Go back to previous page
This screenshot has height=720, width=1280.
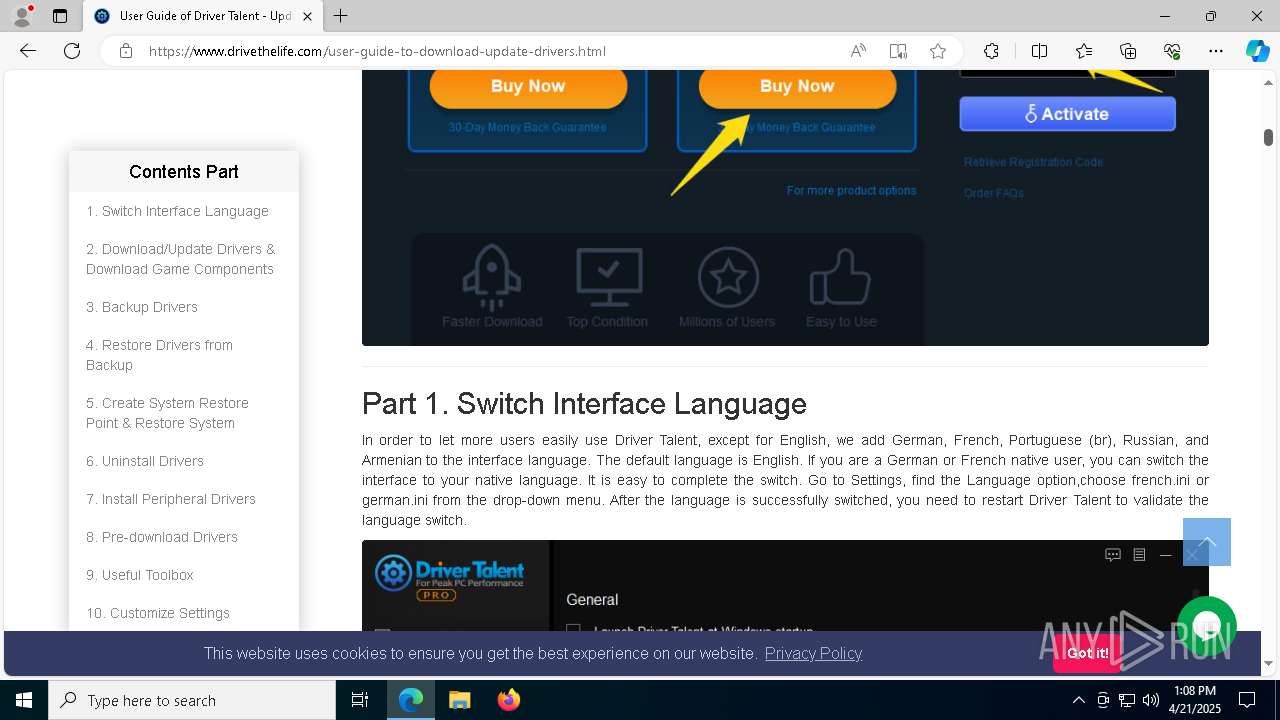coord(28,51)
